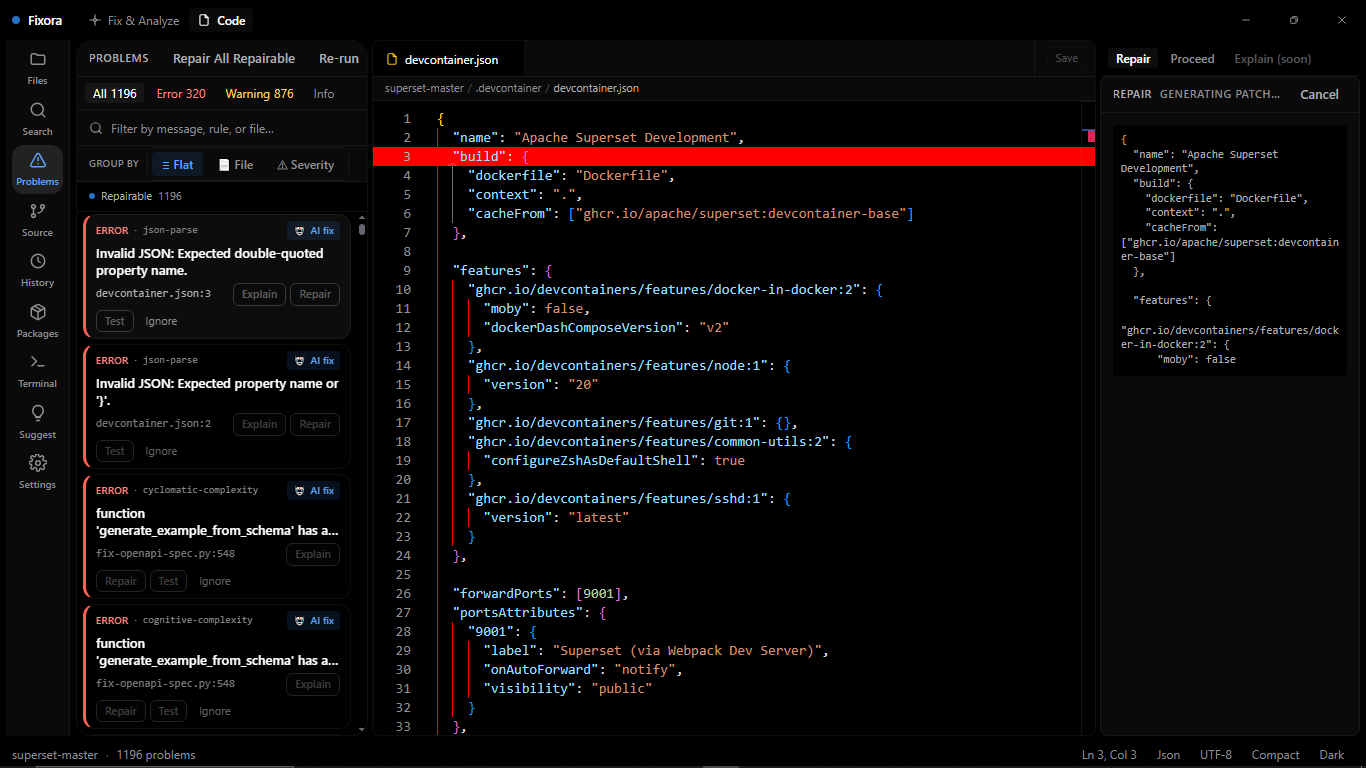Open the Proceed tab in right panel
The width and height of the screenshot is (1366, 768).
tap(1192, 59)
